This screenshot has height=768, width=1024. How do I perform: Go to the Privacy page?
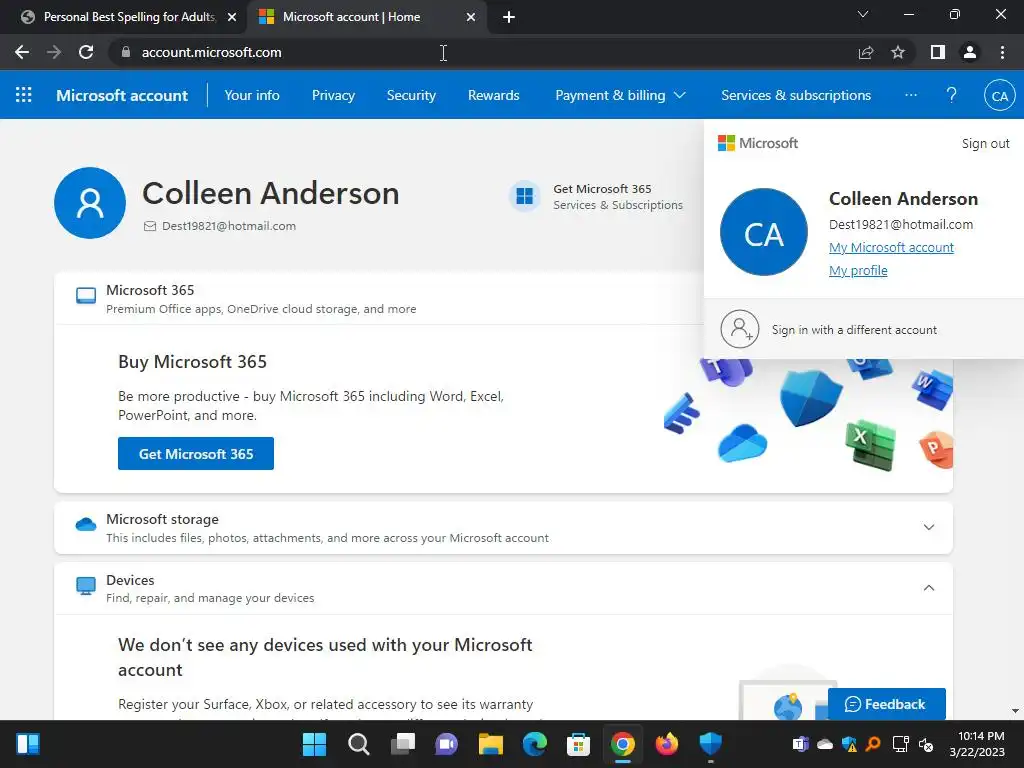coord(333,95)
